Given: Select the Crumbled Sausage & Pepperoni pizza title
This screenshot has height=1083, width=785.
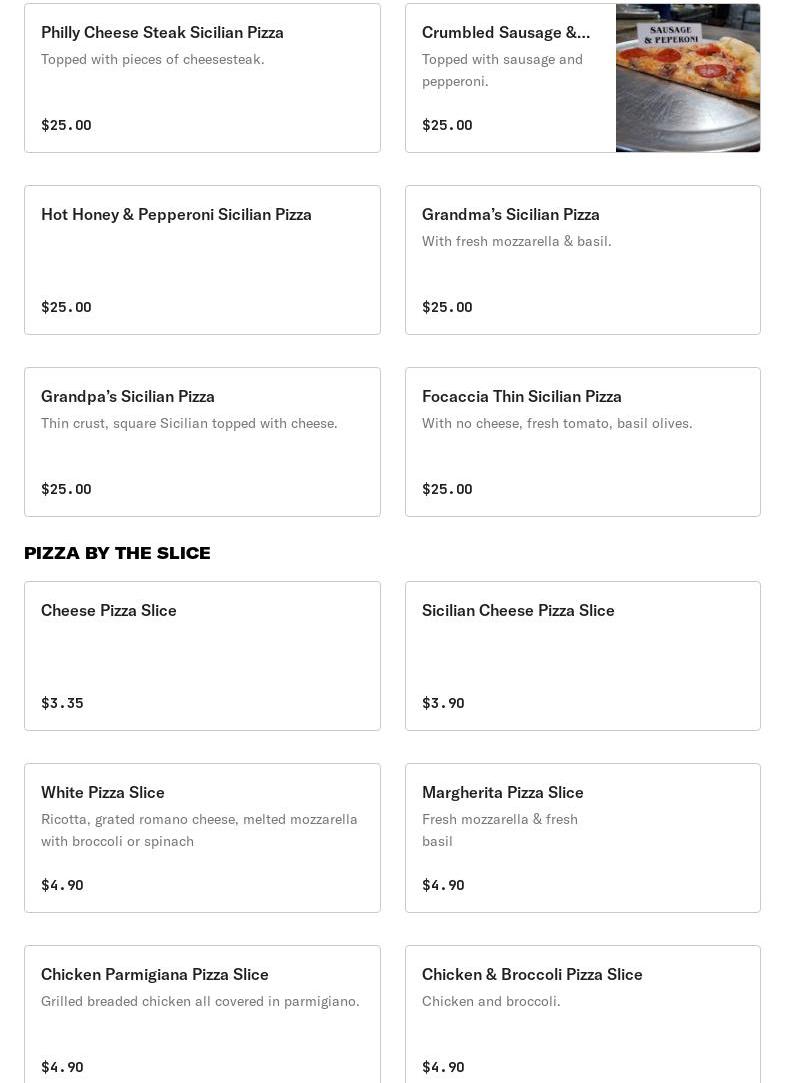Looking at the screenshot, I should point(505,33).
